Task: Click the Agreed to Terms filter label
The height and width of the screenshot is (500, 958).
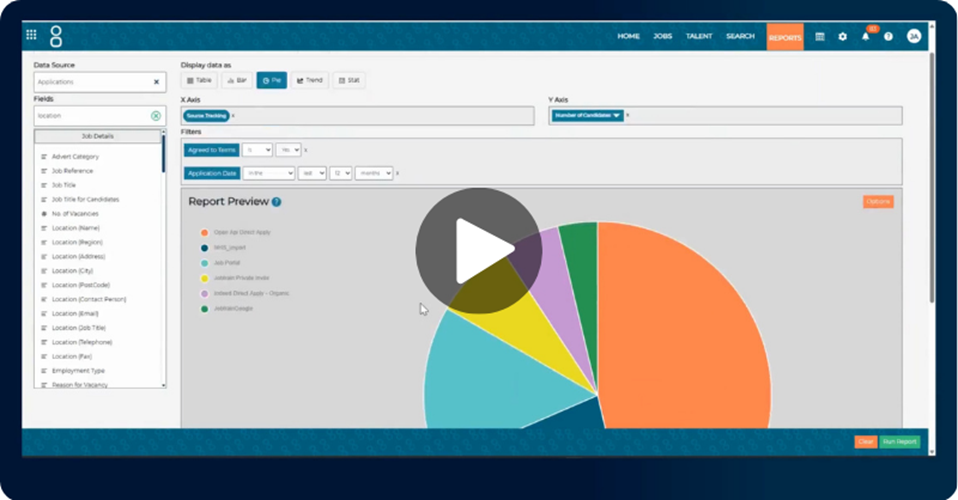Action: tap(211, 150)
